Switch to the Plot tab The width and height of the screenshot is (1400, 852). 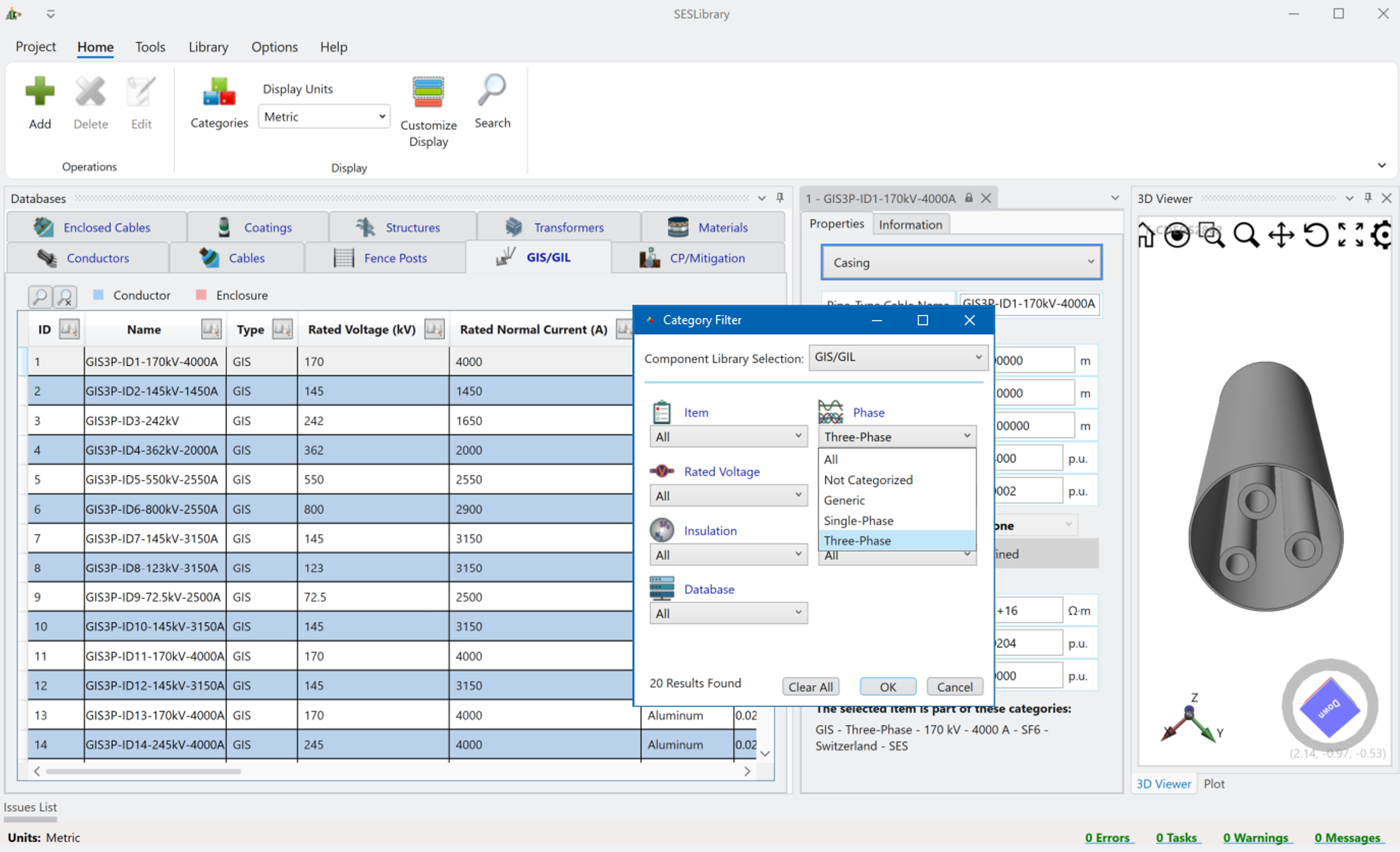1214,783
